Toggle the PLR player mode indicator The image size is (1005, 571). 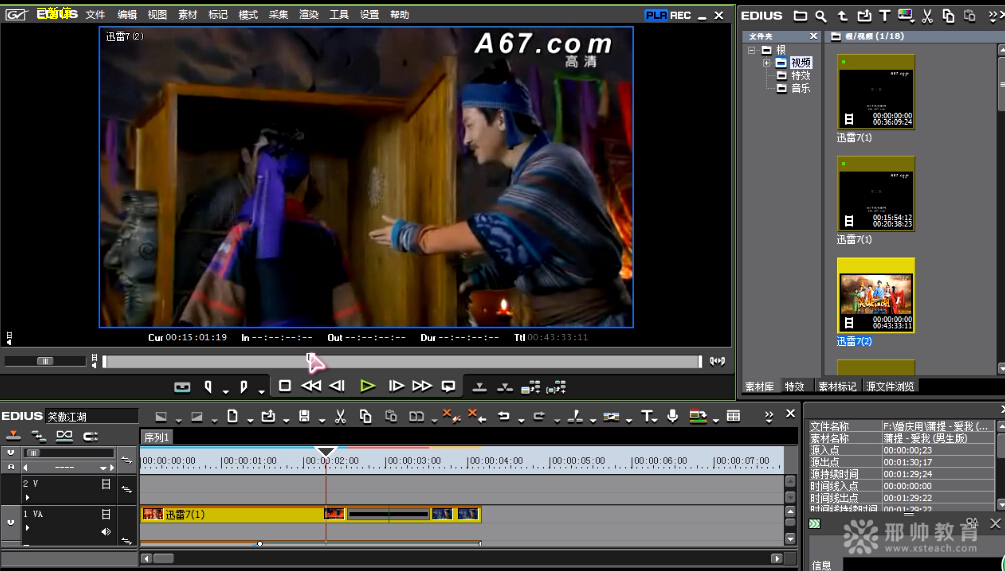[x=656, y=15]
